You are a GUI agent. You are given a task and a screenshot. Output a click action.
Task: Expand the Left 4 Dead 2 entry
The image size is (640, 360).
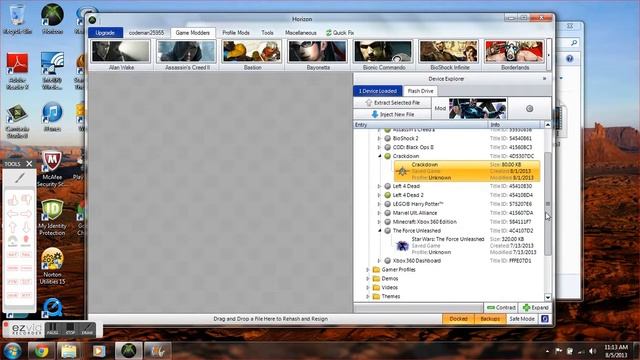(379, 195)
